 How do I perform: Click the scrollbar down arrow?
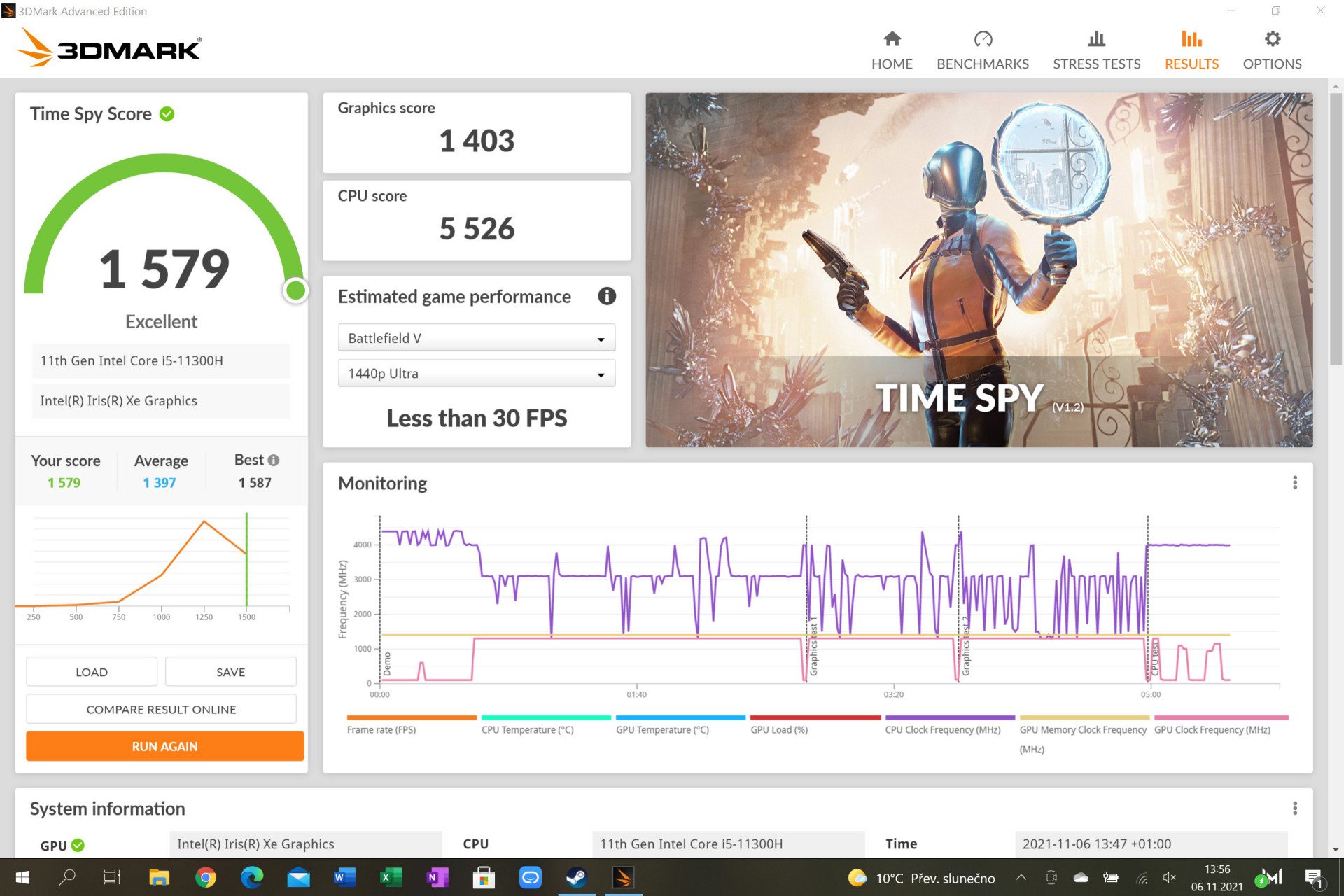(x=1336, y=849)
